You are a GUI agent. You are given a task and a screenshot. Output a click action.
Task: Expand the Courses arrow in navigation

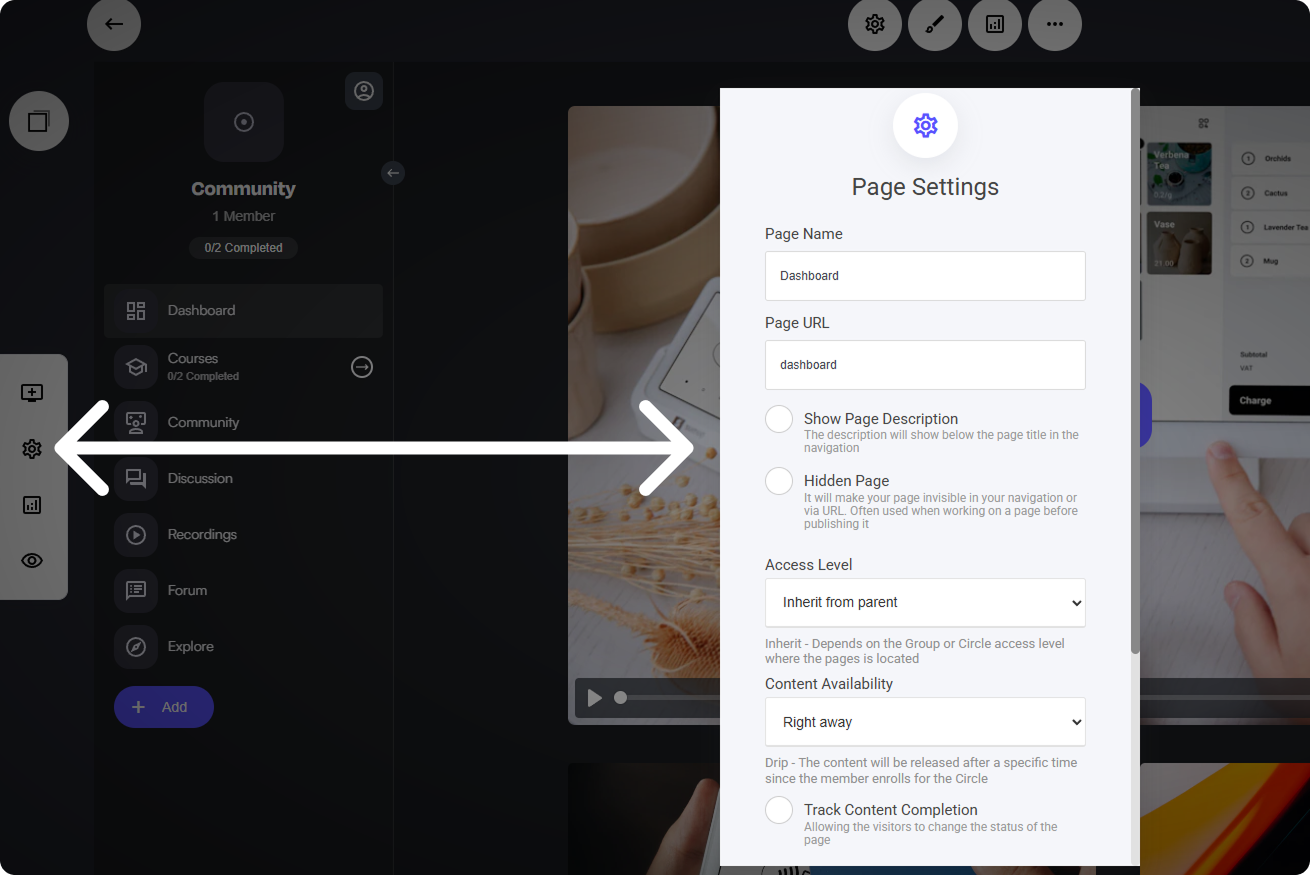coord(362,367)
